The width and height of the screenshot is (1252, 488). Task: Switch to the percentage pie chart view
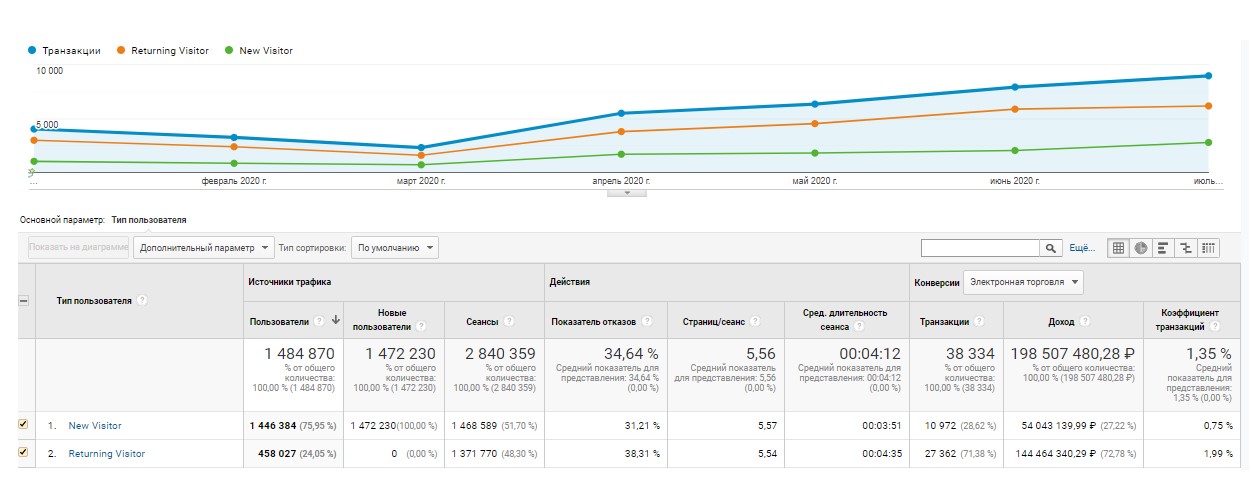[x=1141, y=248]
